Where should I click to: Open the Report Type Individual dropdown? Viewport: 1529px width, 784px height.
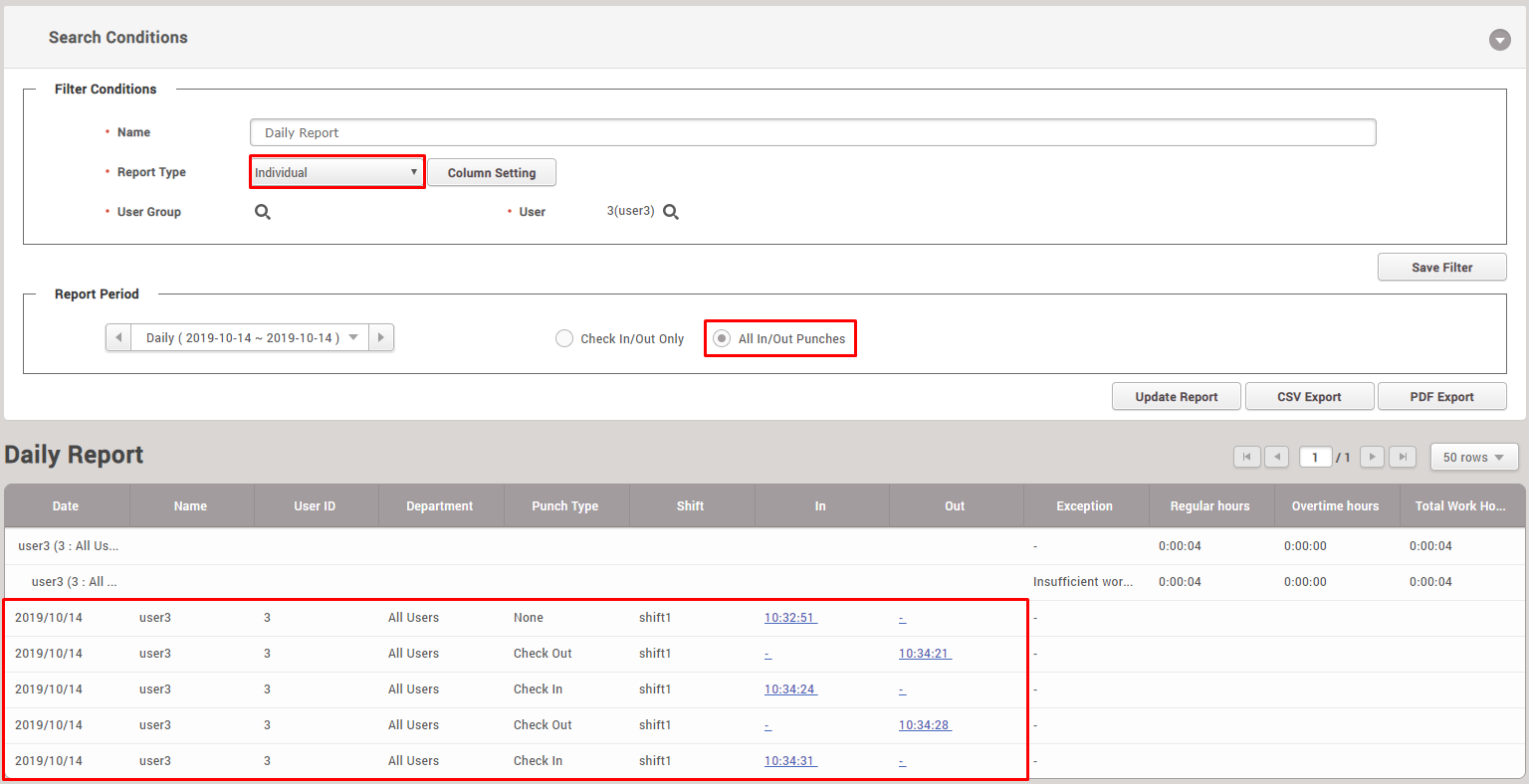(x=336, y=172)
